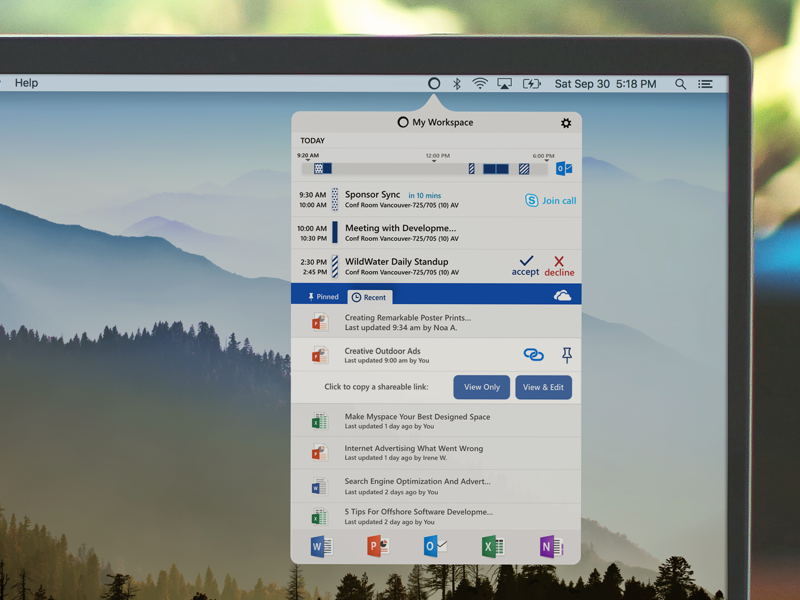The image size is (800, 600).
Task: Switch to the Pinned tab
Action: (323, 296)
